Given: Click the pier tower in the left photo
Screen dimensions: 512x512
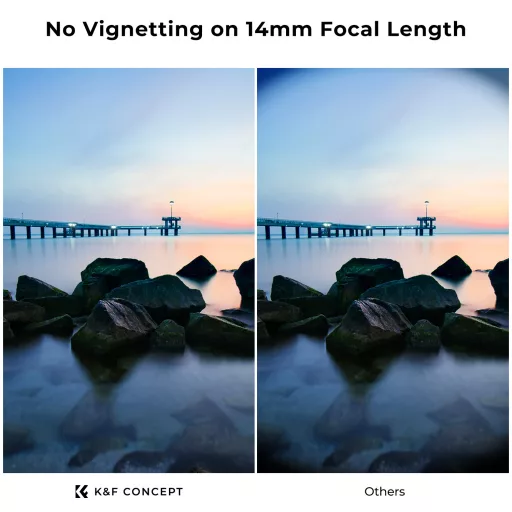Looking at the screenshot, I should pos(171,226).
